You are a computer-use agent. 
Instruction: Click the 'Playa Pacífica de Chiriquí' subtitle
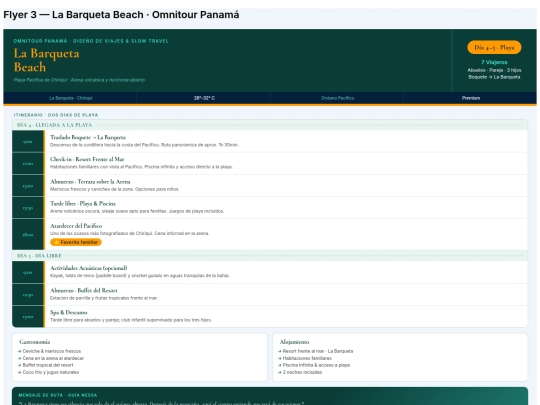[x=79, y=80]
